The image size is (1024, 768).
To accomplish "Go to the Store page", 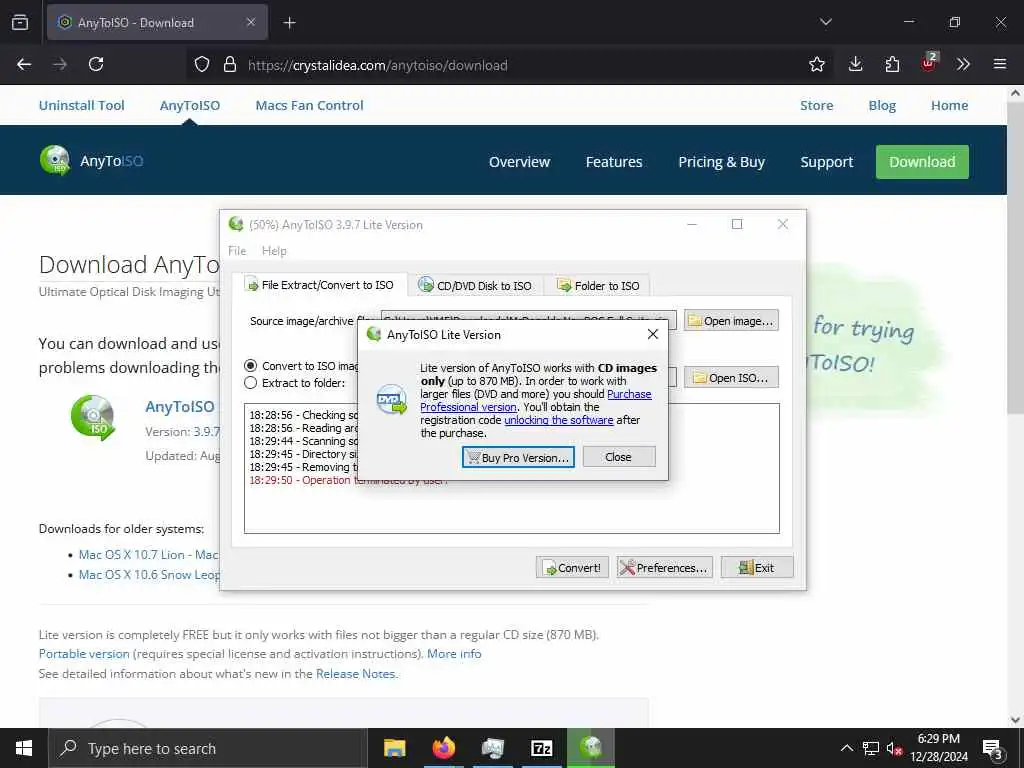I will tap(816, 105).
